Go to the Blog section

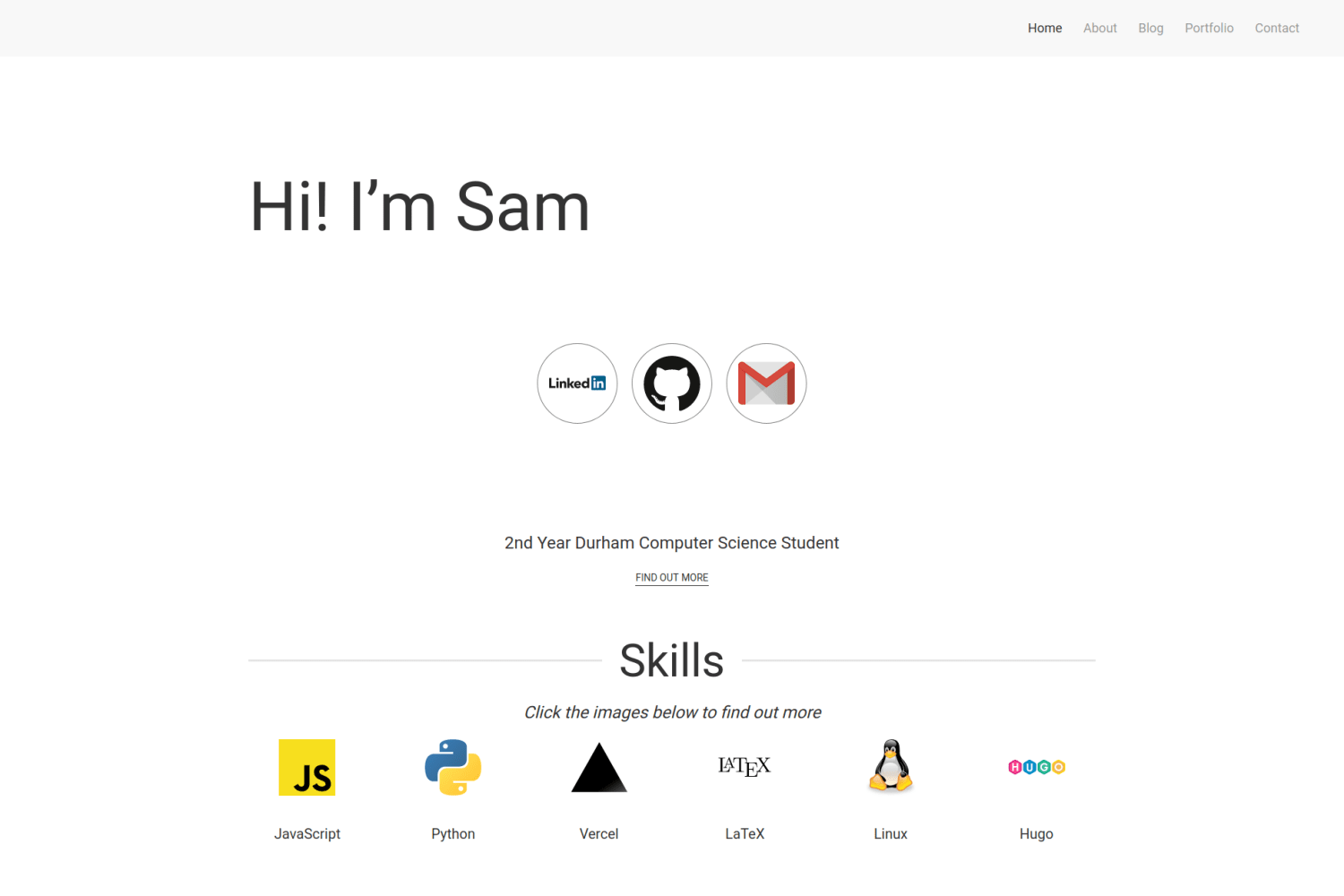pos(1150,28)
